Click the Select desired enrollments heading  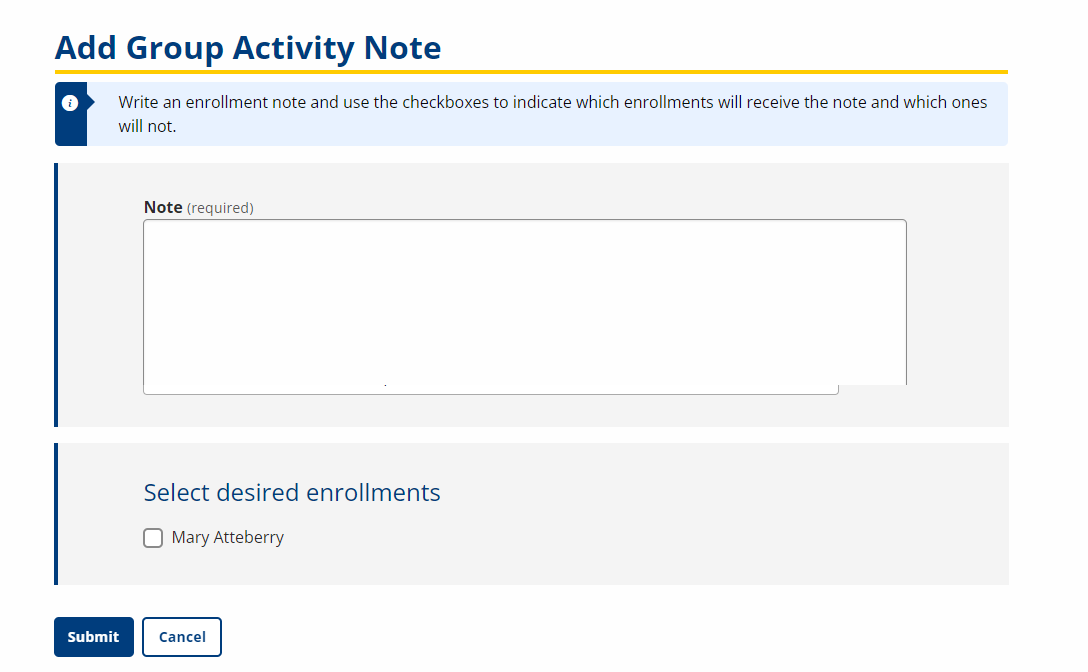pos(292,492)
